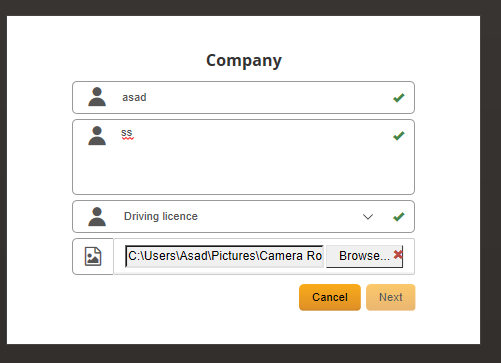Click green checkmark in asad field
This screenshot has height=363, width=501.
pos(399,97)
